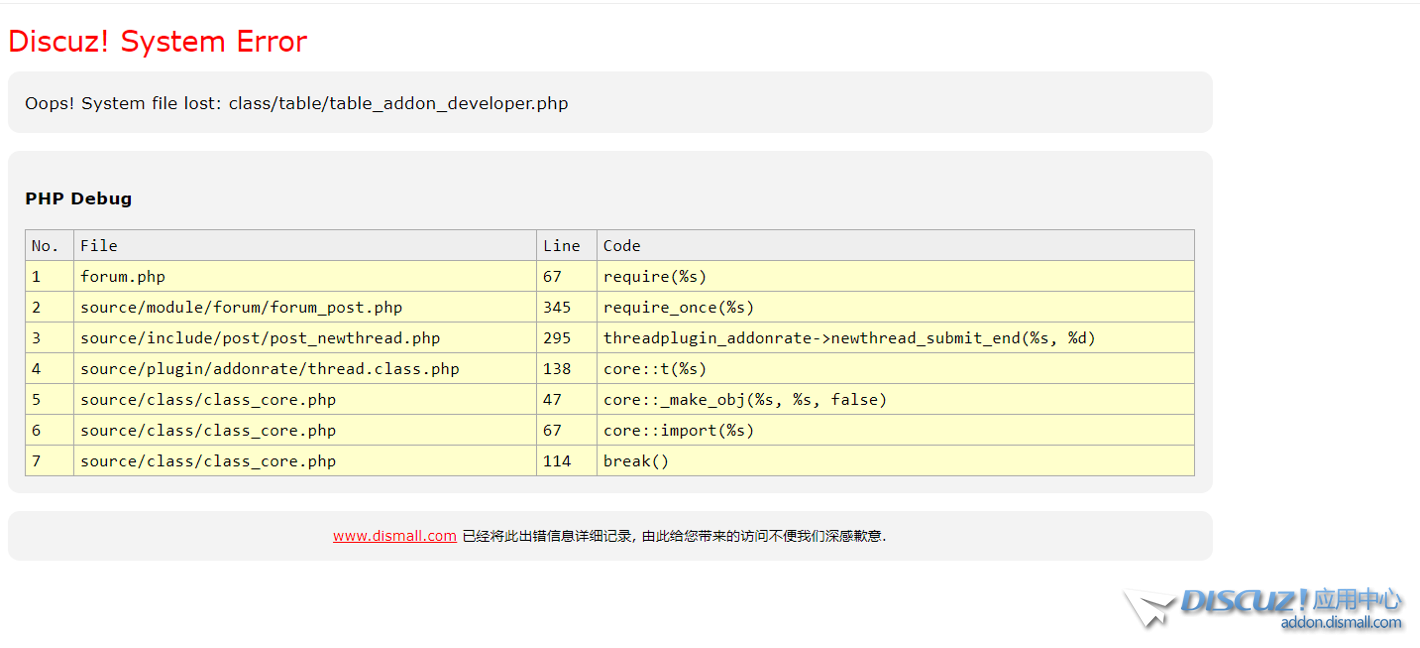Select the No. column header

45,246
